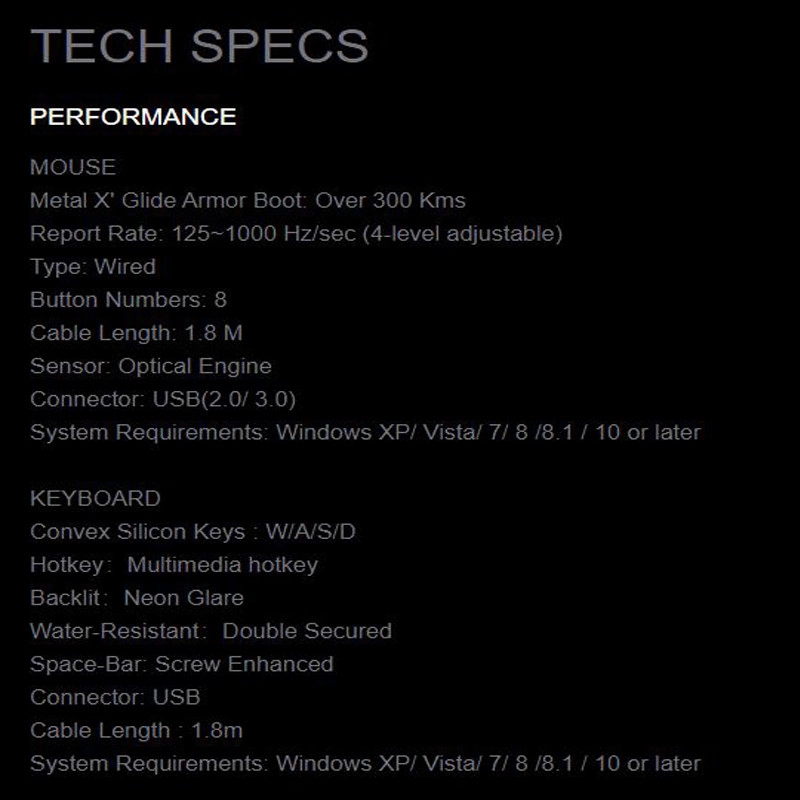This screenshot has height=800, width=800.
Task: Select the Sensor: Optical Engine text
Action: tap(151, 367)
